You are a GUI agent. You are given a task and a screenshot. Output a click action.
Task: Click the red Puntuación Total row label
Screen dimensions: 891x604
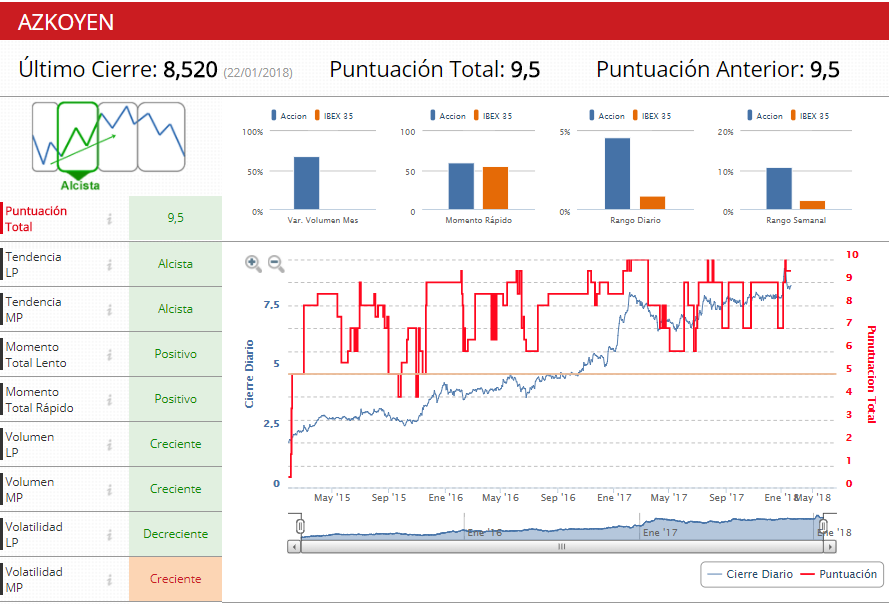pos(36,219)
